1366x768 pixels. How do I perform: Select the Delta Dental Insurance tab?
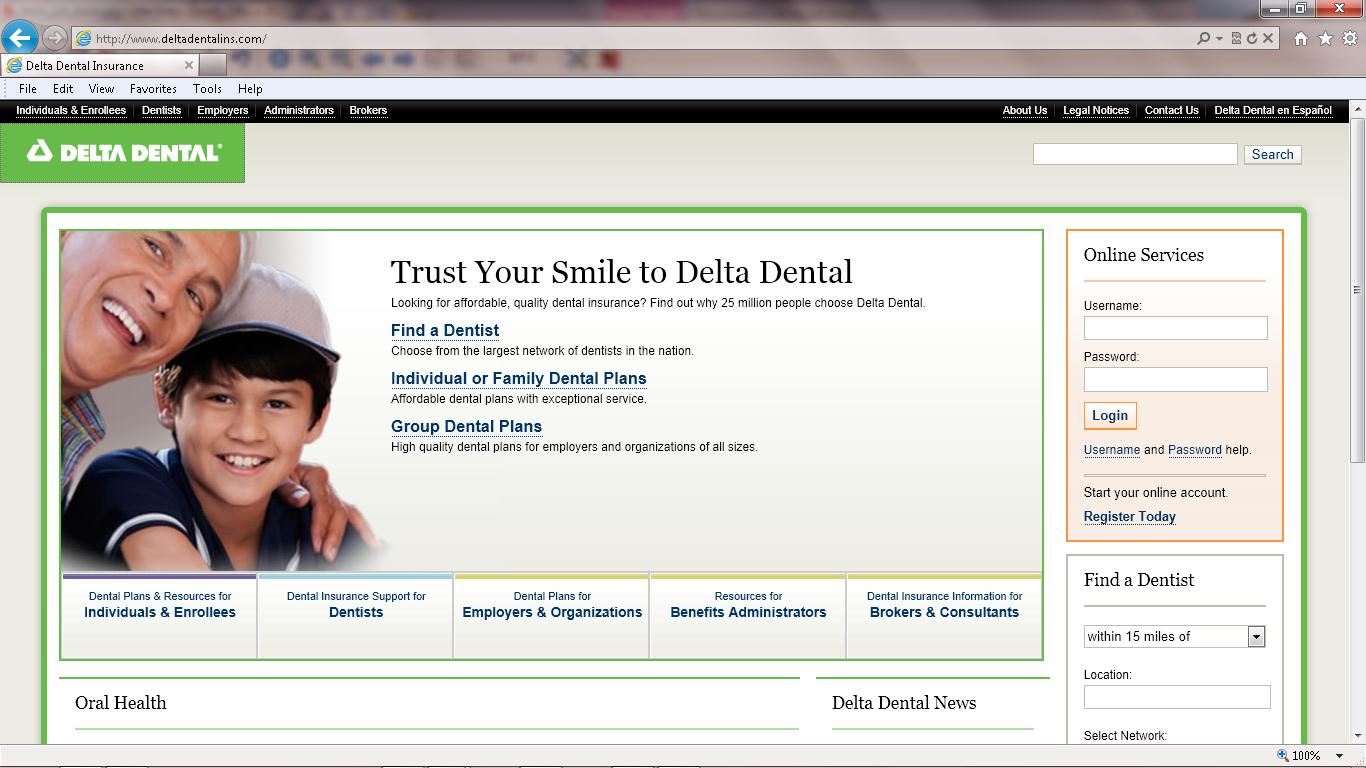click(x=98, y=65)
